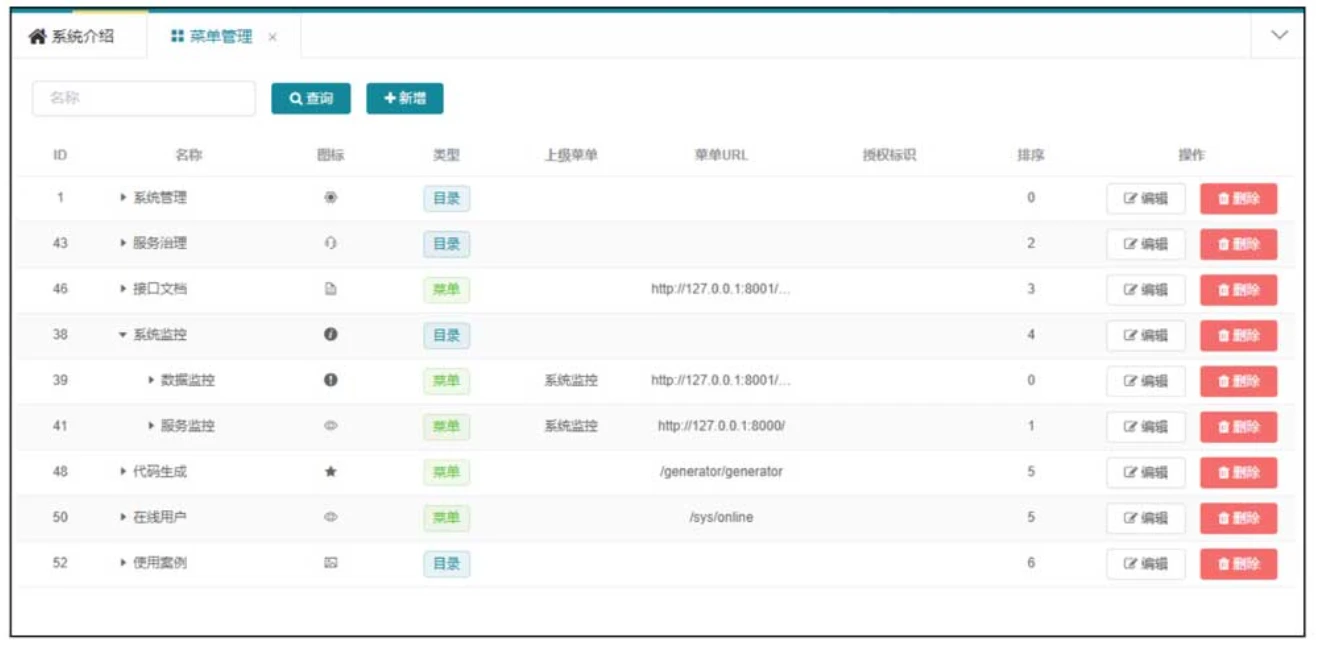Click the exclamation icon in 数据监控 row
Screen dimensions: 1318x650
331,380
